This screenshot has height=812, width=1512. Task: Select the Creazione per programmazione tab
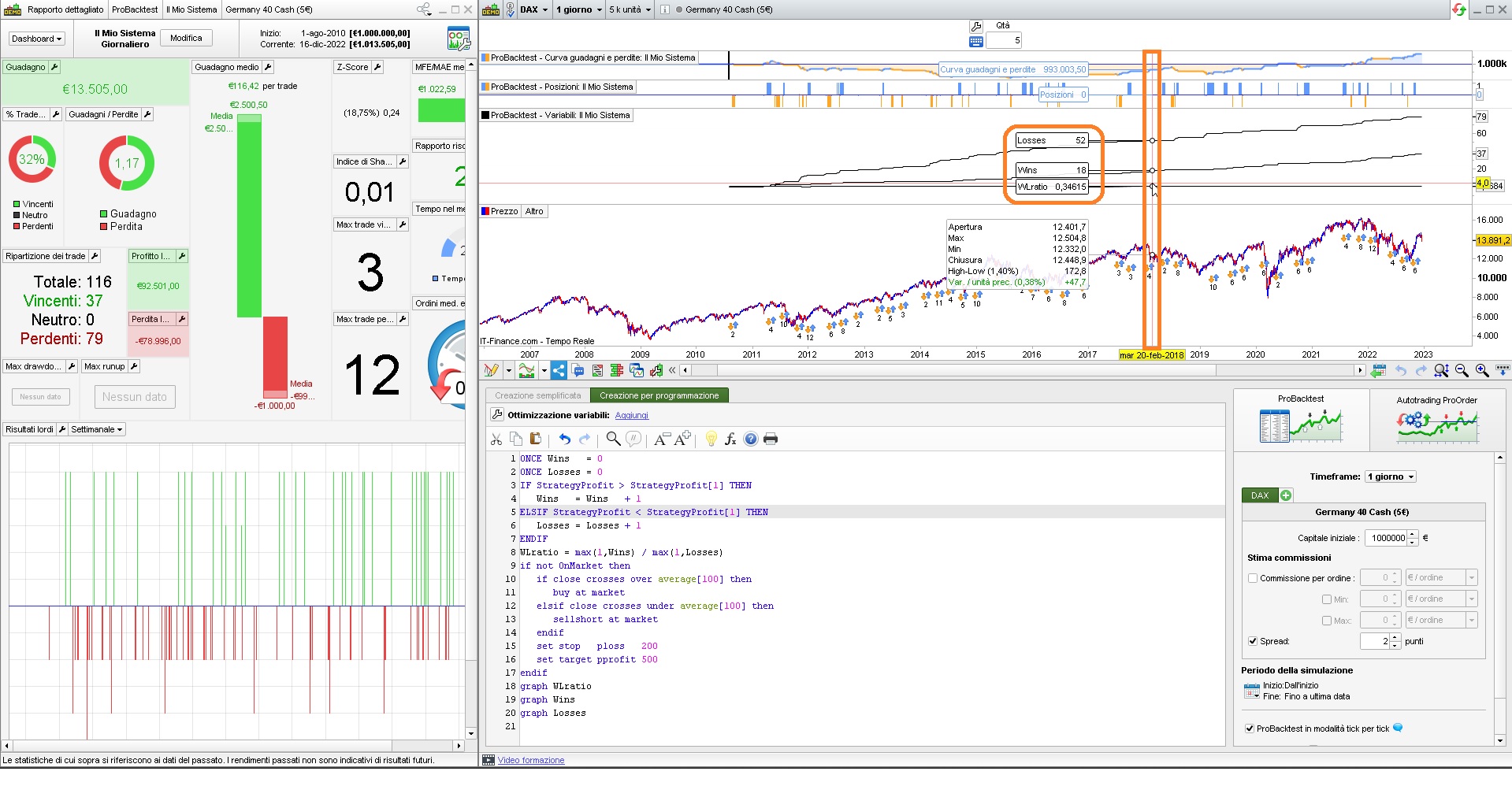tap(659, 395)
